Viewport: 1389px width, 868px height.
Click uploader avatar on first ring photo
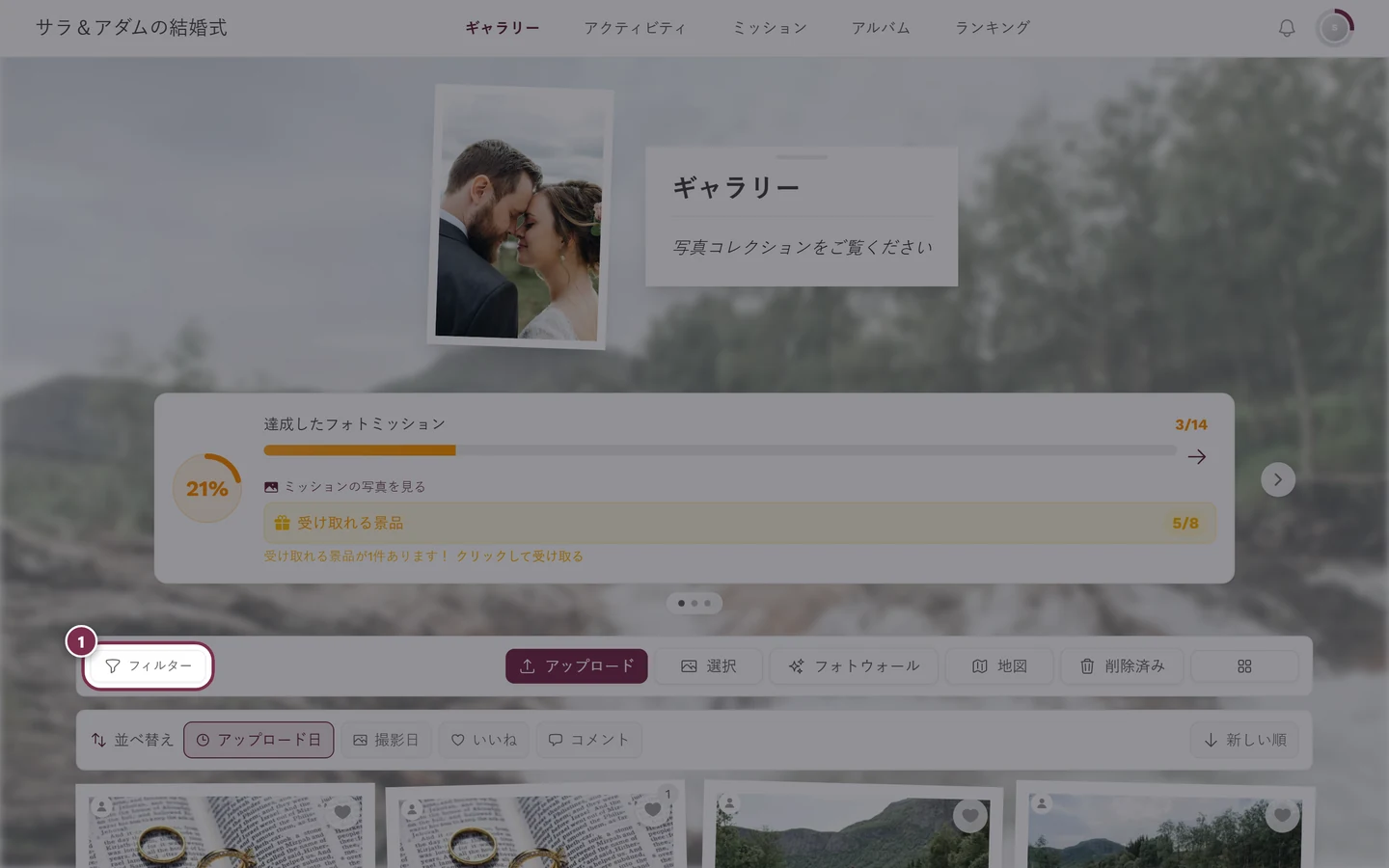(x=102, y=807)
